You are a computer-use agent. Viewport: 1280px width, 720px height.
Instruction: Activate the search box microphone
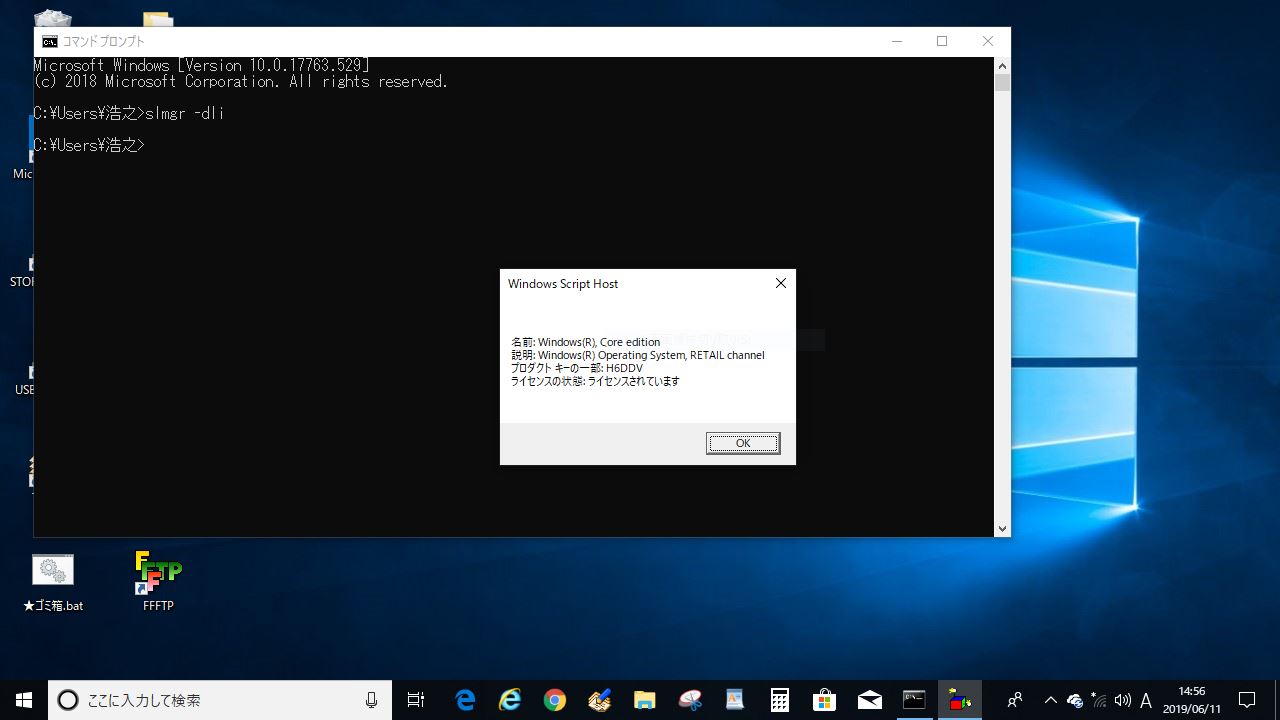(x=372, y=700)
